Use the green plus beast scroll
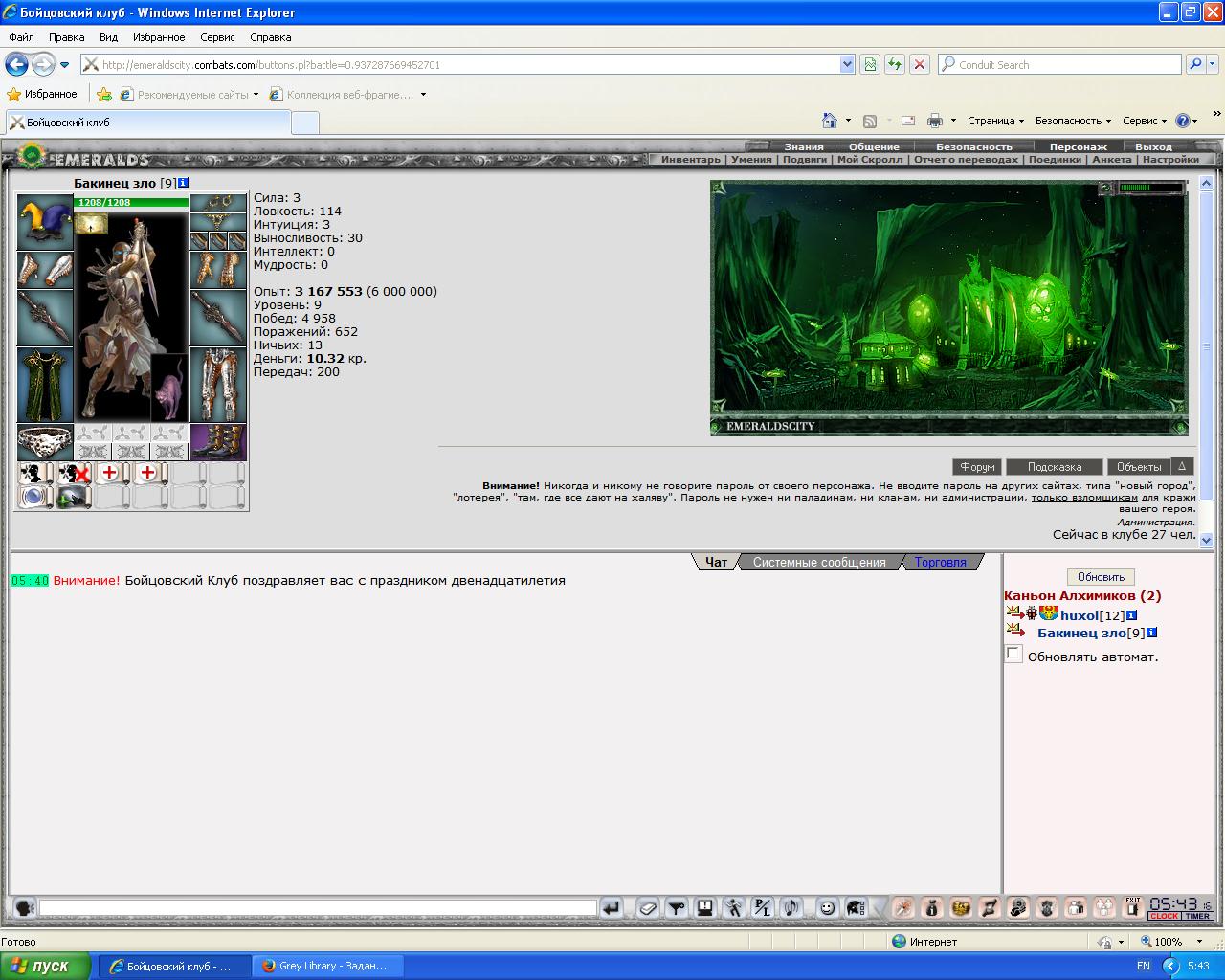Screen dimensions: 1225x980 74,497
